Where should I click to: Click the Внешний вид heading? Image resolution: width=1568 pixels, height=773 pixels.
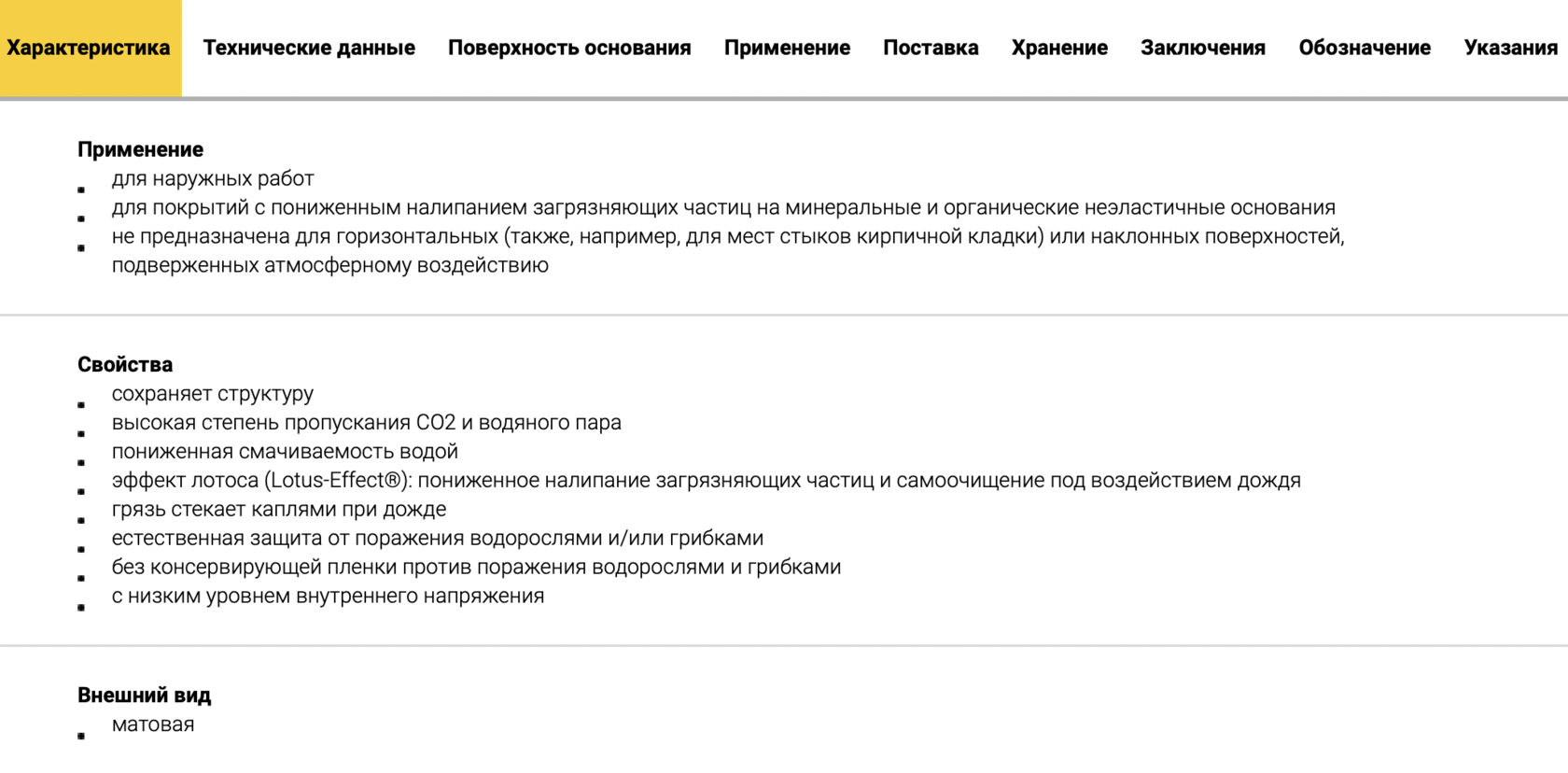pyautogui.click(x=144, y=695)
